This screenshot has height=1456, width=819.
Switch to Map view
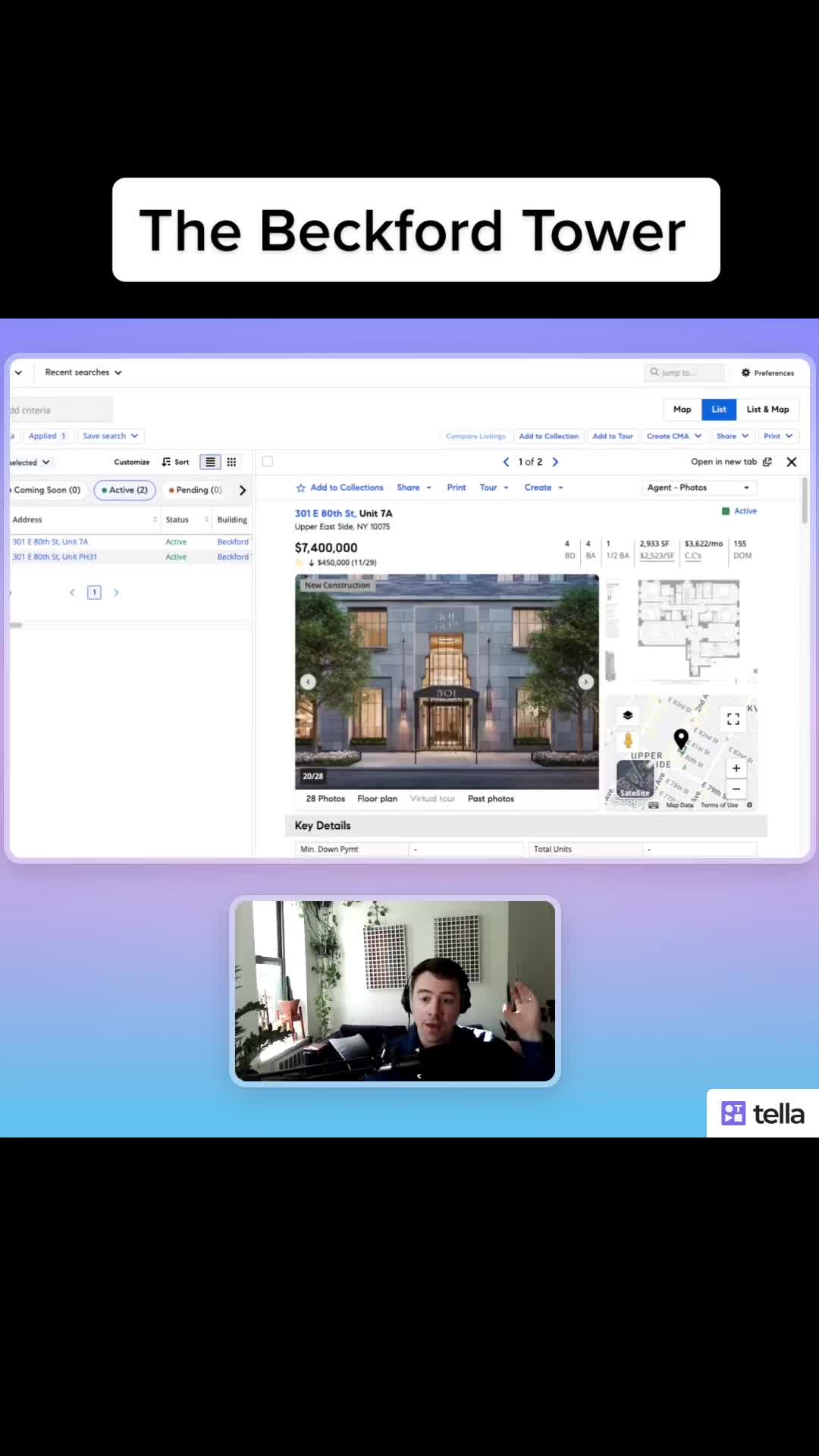pyautogui.click(x=682, y=409)
